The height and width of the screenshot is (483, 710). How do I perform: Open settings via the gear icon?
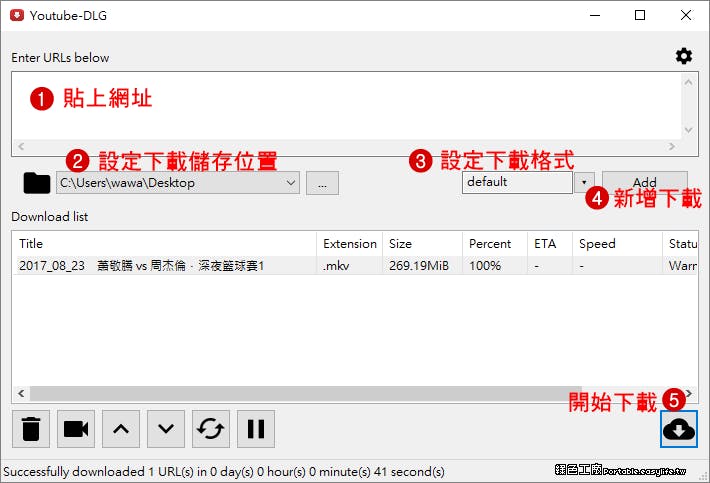[x=684, y=56]
